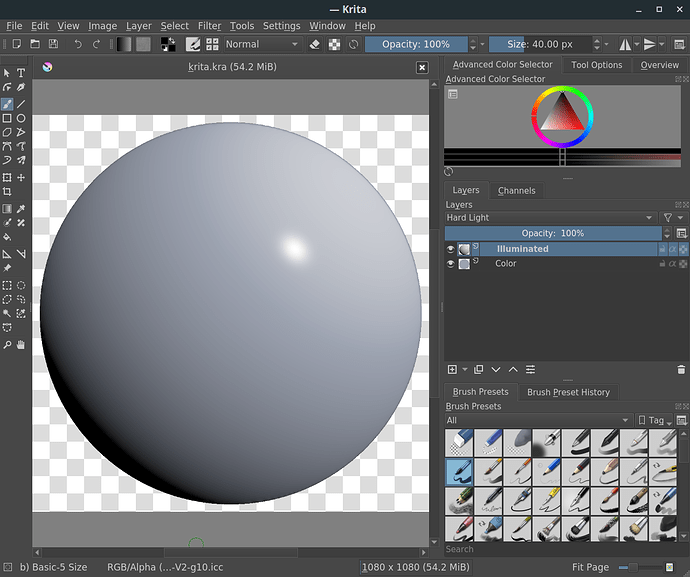Open the Brush Preset History tab
This screenshot has width=690, height=577.
coord(568,392)
